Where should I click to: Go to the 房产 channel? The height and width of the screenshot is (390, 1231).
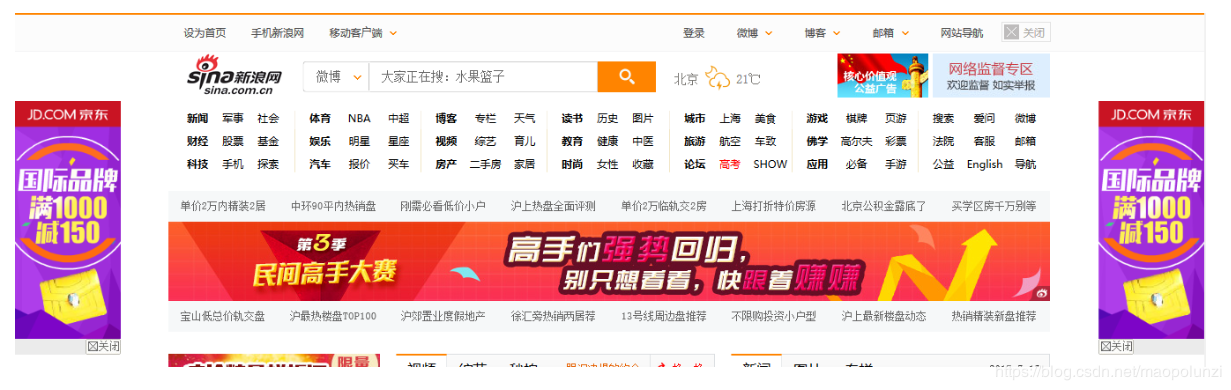pyautogui.click(x=446, y=164)
